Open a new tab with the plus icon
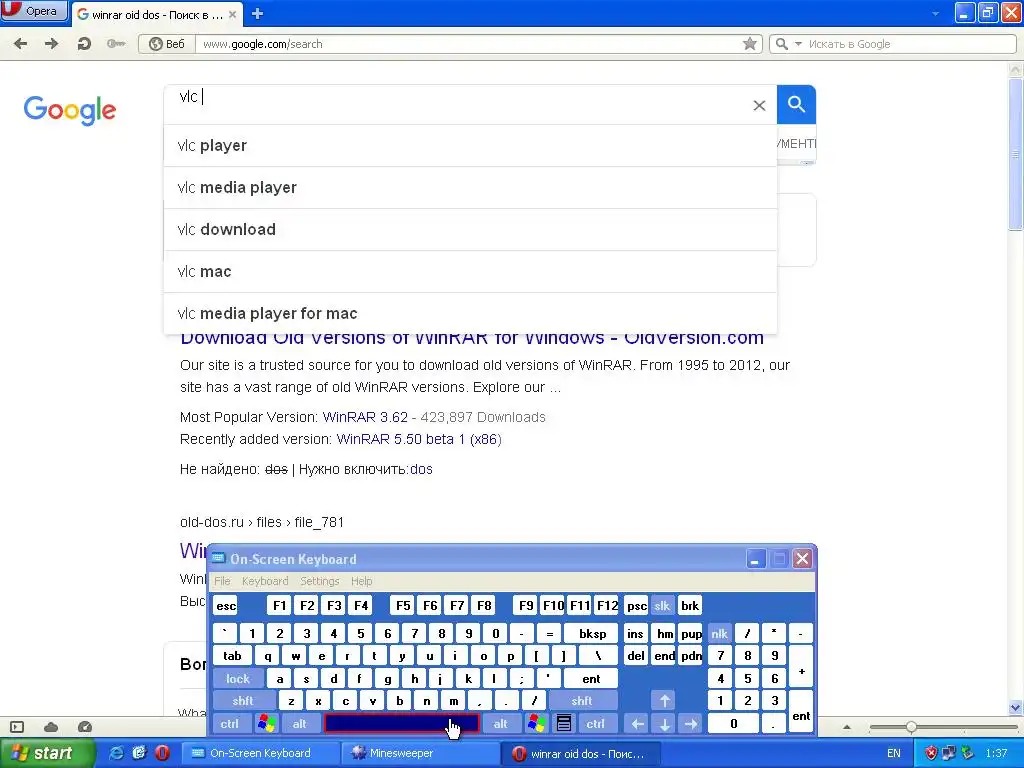The height and width of the screenshot is (768, 1024). click(x=257, y=14)
